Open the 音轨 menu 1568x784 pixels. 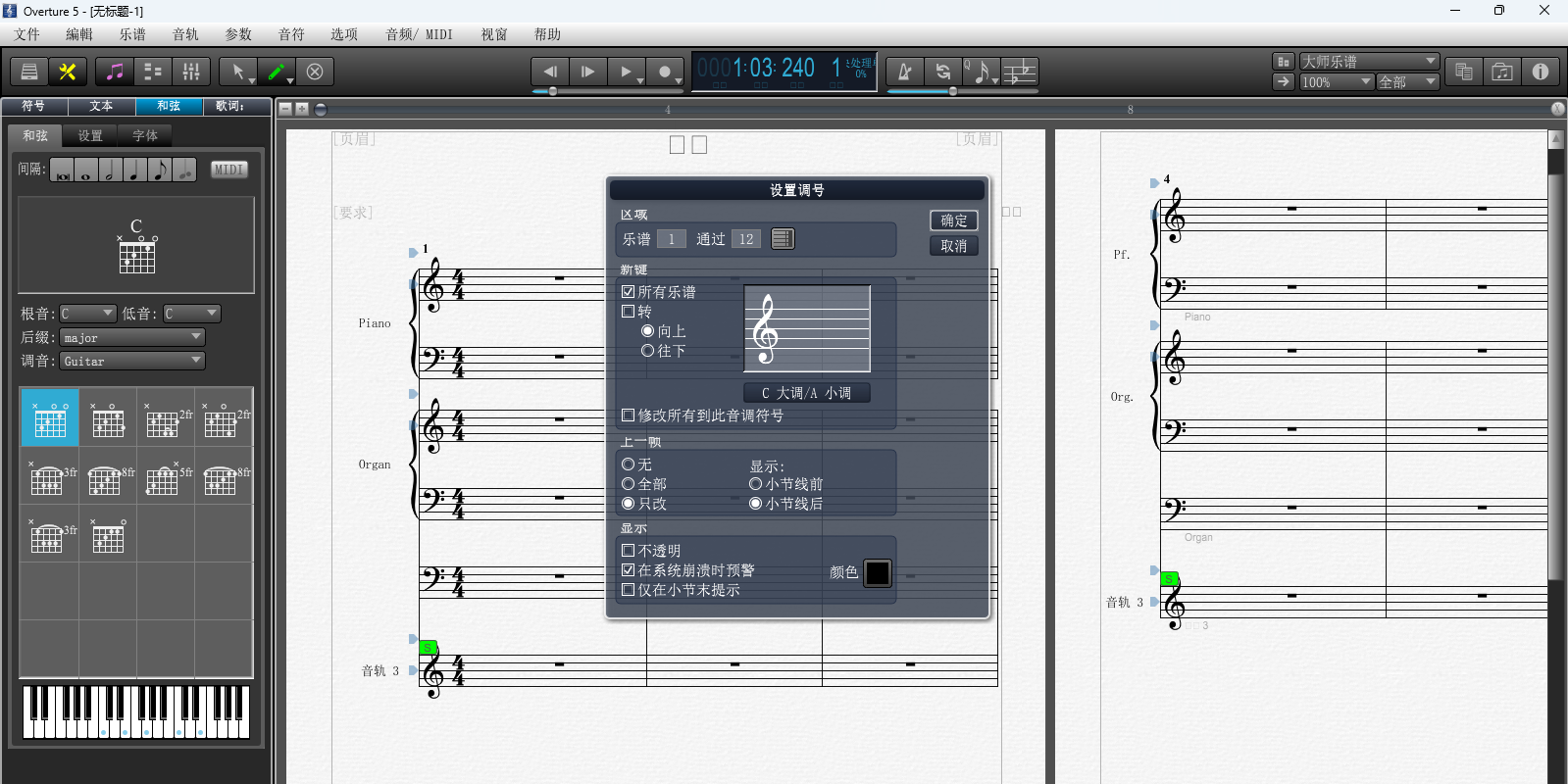tap(185, 34)
